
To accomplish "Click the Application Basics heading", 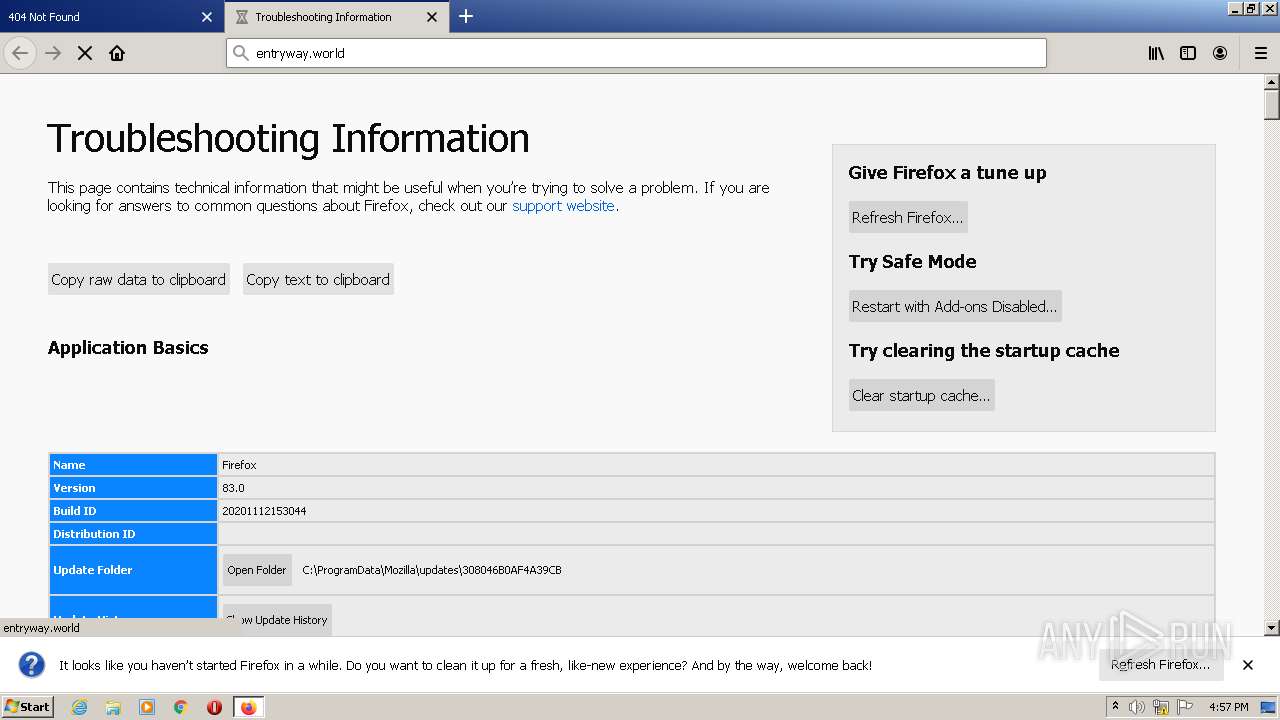I will coord(128,348).
